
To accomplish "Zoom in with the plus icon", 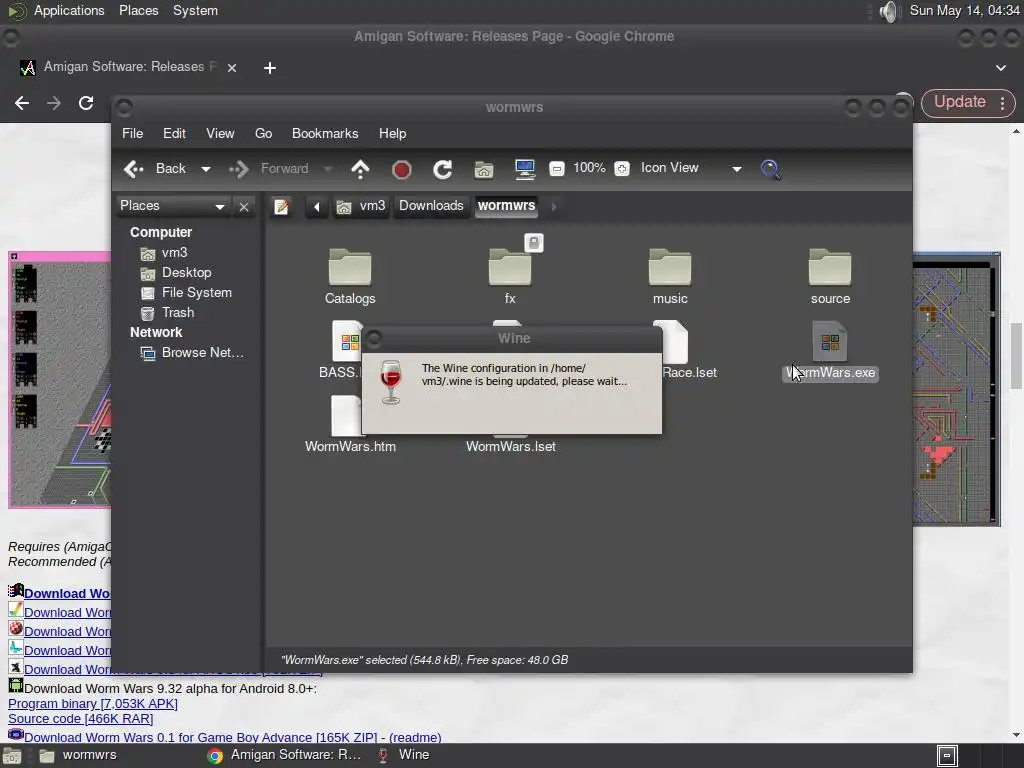I will pos(622,168).
